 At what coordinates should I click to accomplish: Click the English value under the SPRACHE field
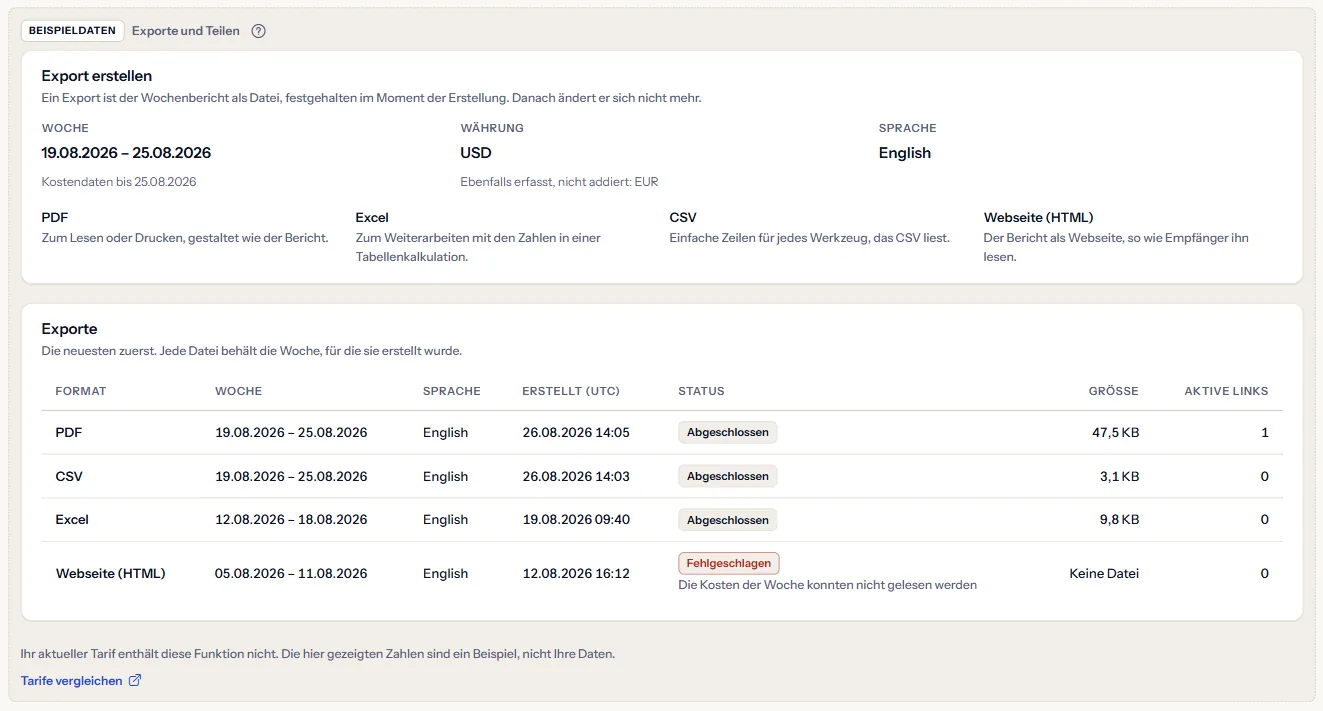coord(905,153)
